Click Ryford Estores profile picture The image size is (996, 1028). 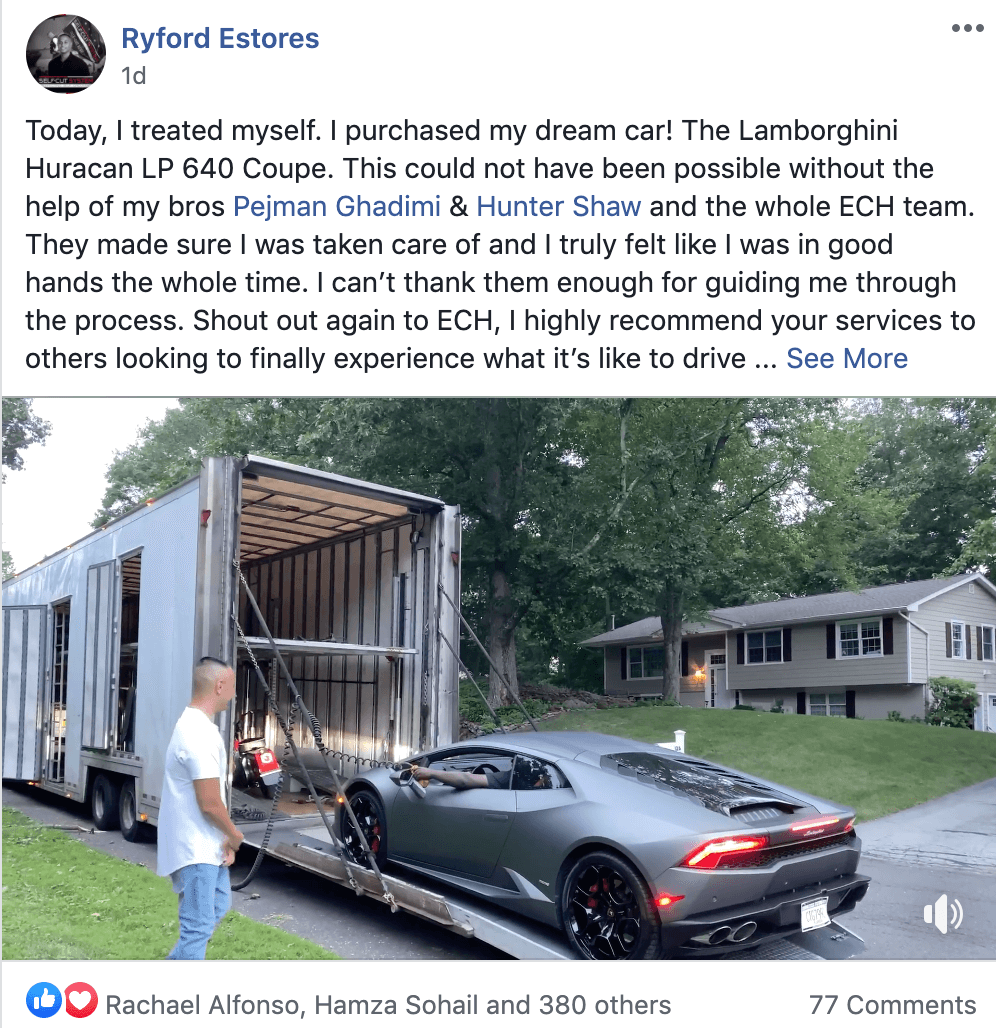pyautogui.click(x=66, y=54)
